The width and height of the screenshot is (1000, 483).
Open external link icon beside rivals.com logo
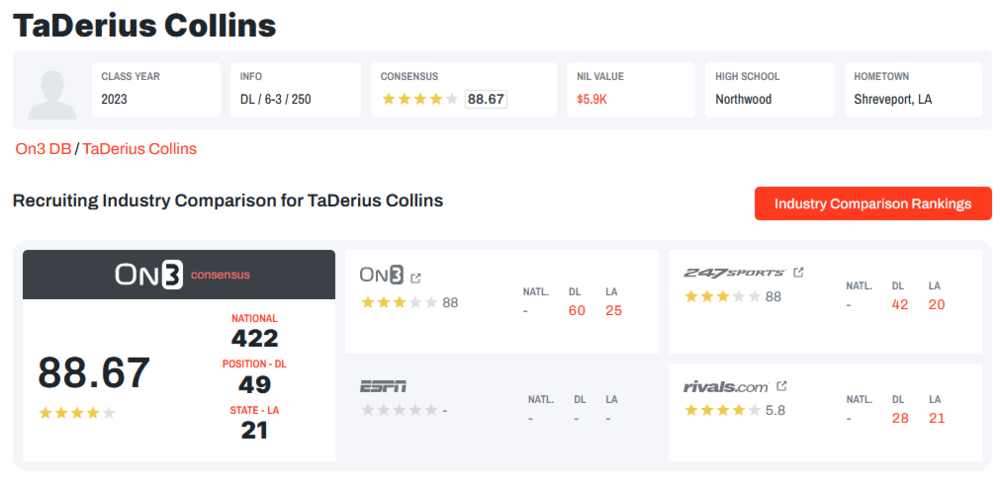click(x=782, y=386)
